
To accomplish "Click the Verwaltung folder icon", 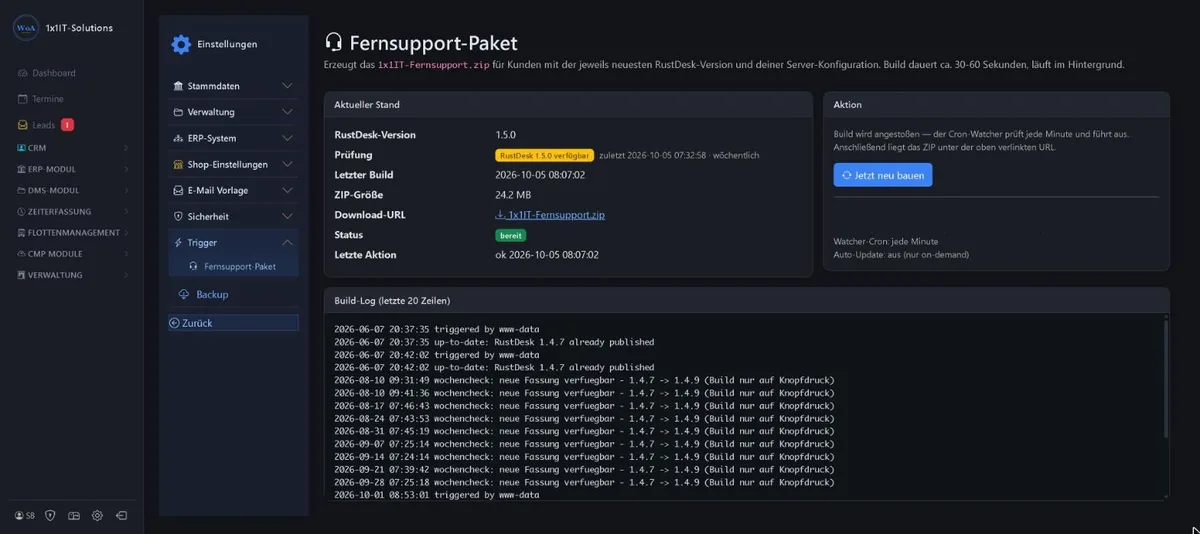I will click(x=178, y=112).
